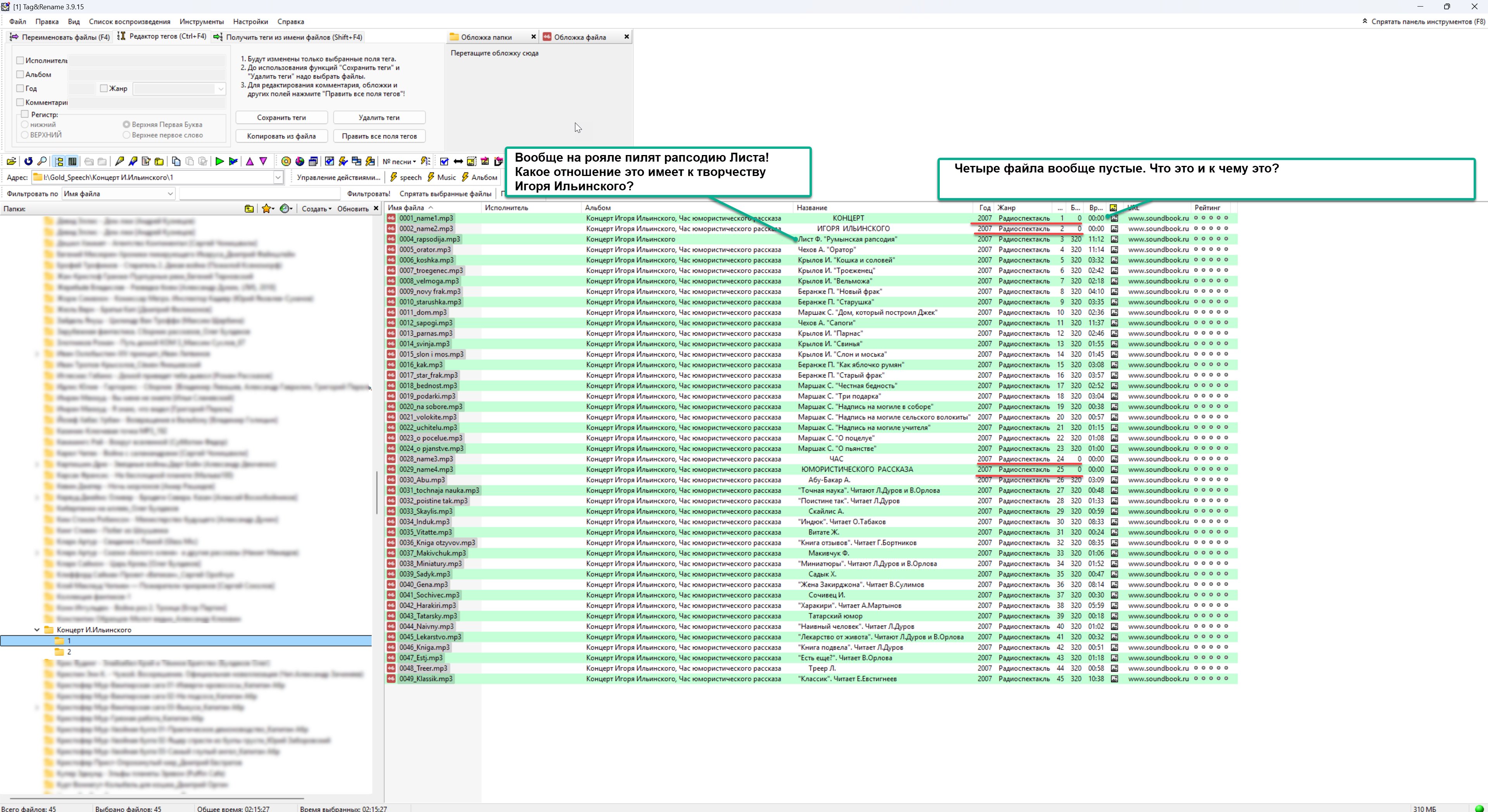The height and width of the screenshot is (812, 1488).
Task: Open the address path dropdown
Action: [278, 177]
